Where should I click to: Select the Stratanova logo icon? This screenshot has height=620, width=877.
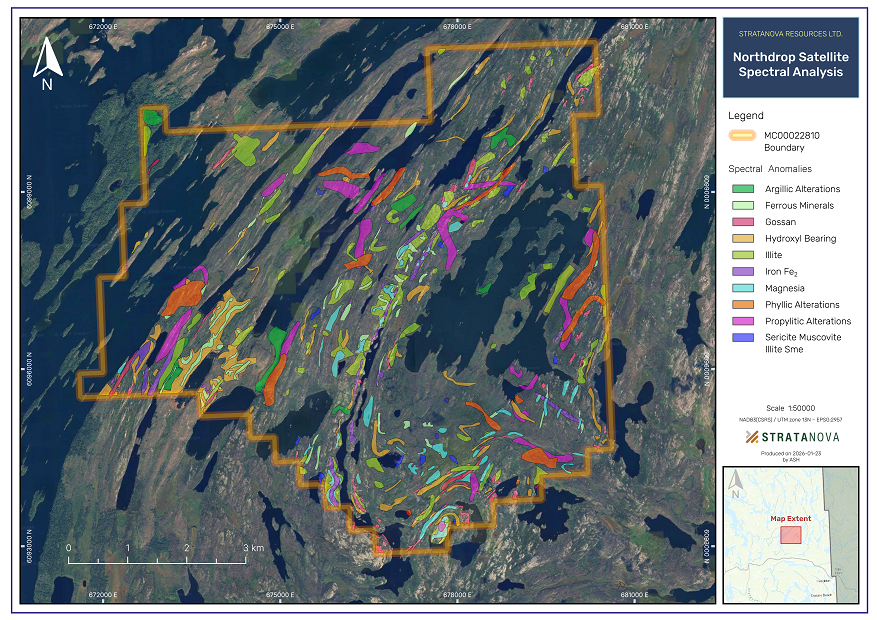tap(751, 436)
